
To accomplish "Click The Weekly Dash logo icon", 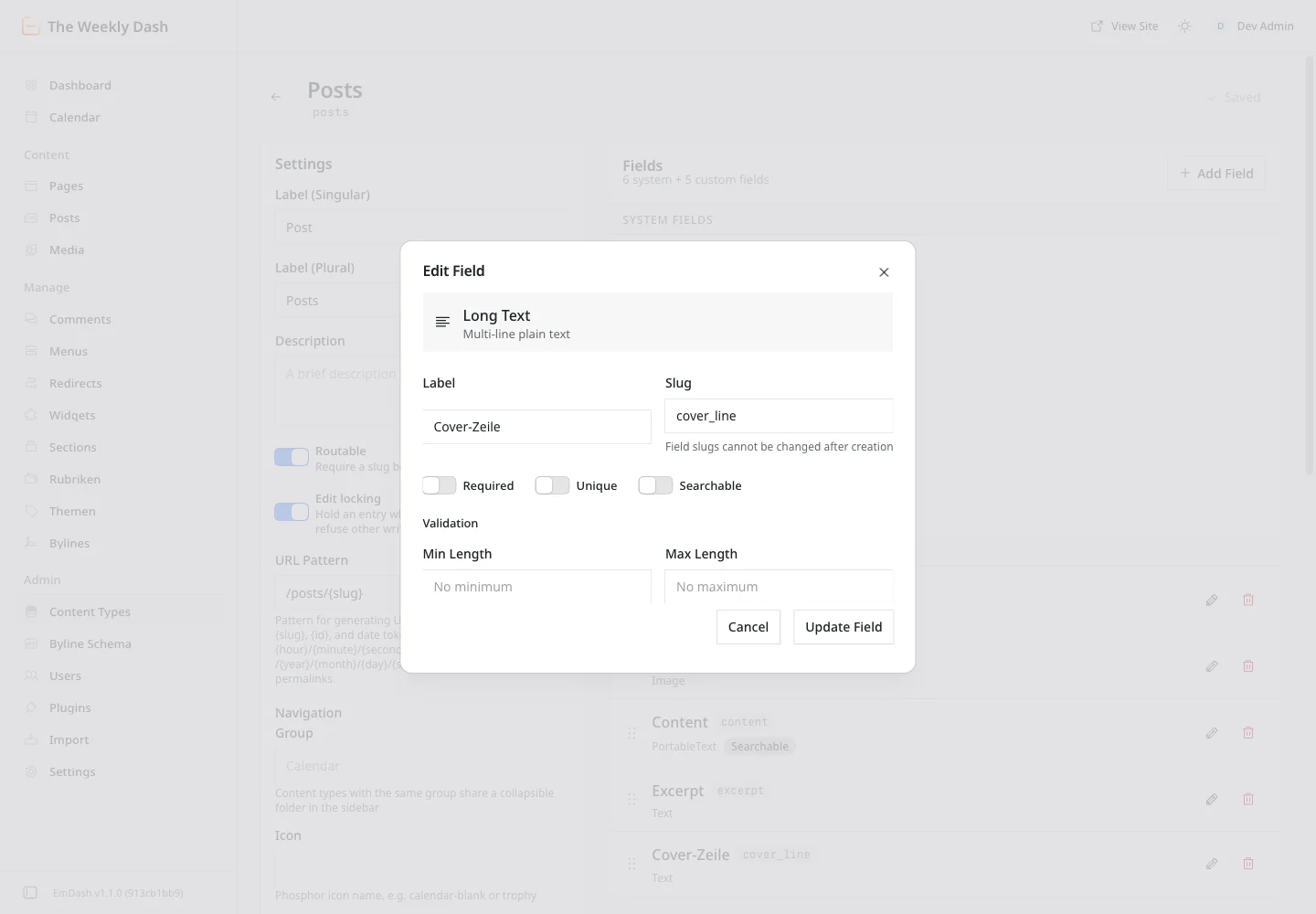I will [x=31, y=27].
